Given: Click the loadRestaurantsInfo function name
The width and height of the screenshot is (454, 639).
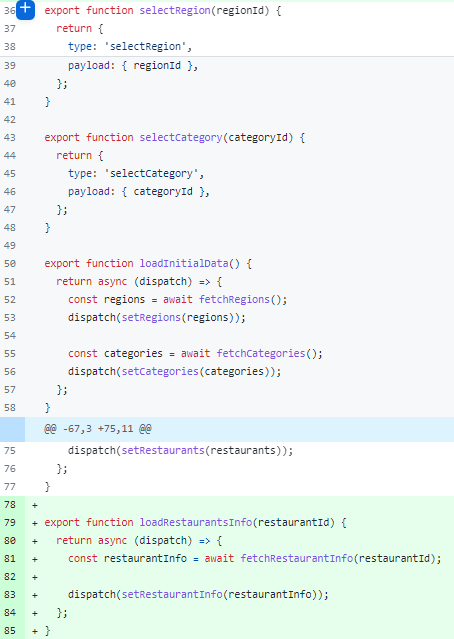Looking at the screenshot, I should click(196, 522).
